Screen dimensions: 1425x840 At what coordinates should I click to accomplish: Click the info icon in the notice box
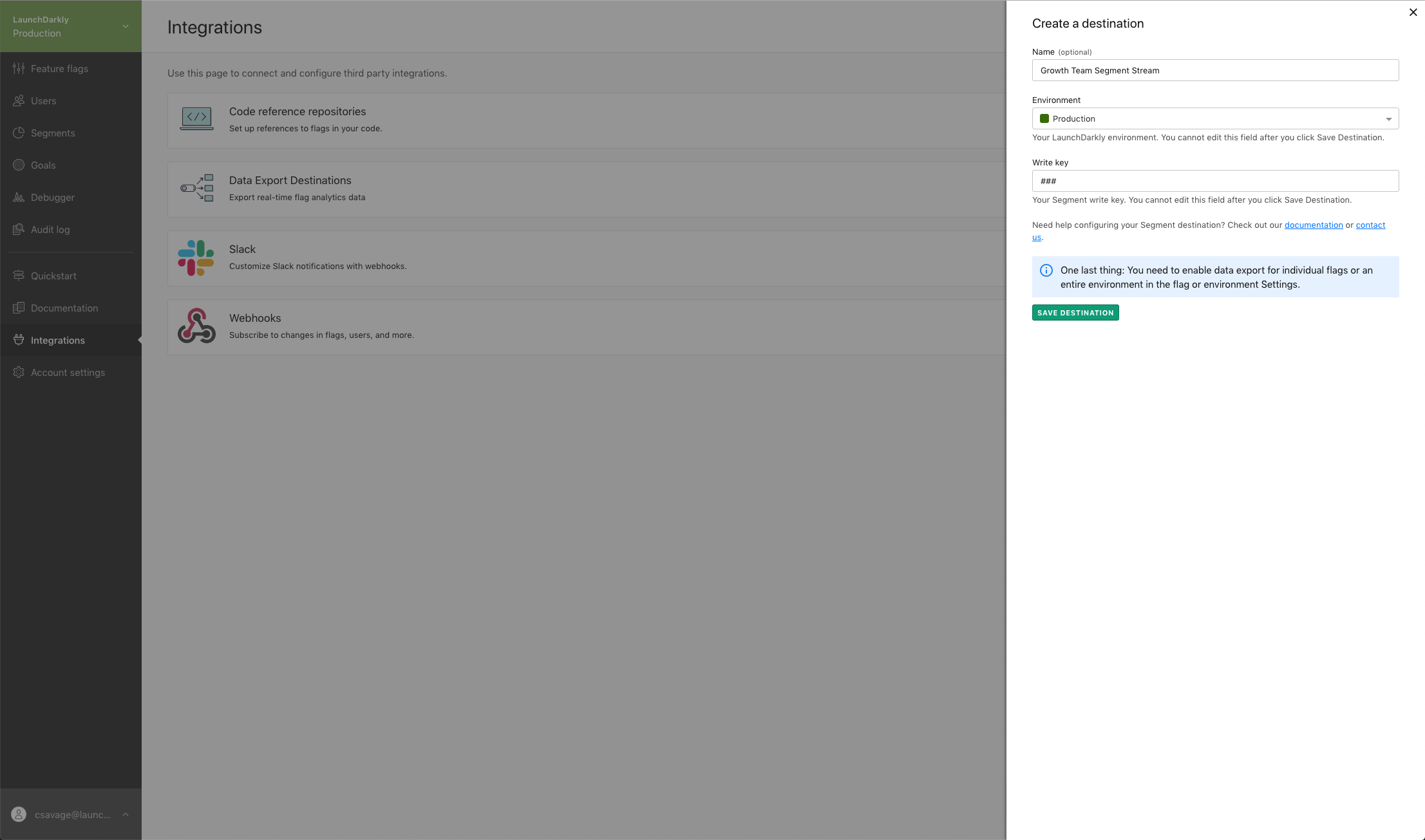click(1046, 270)
